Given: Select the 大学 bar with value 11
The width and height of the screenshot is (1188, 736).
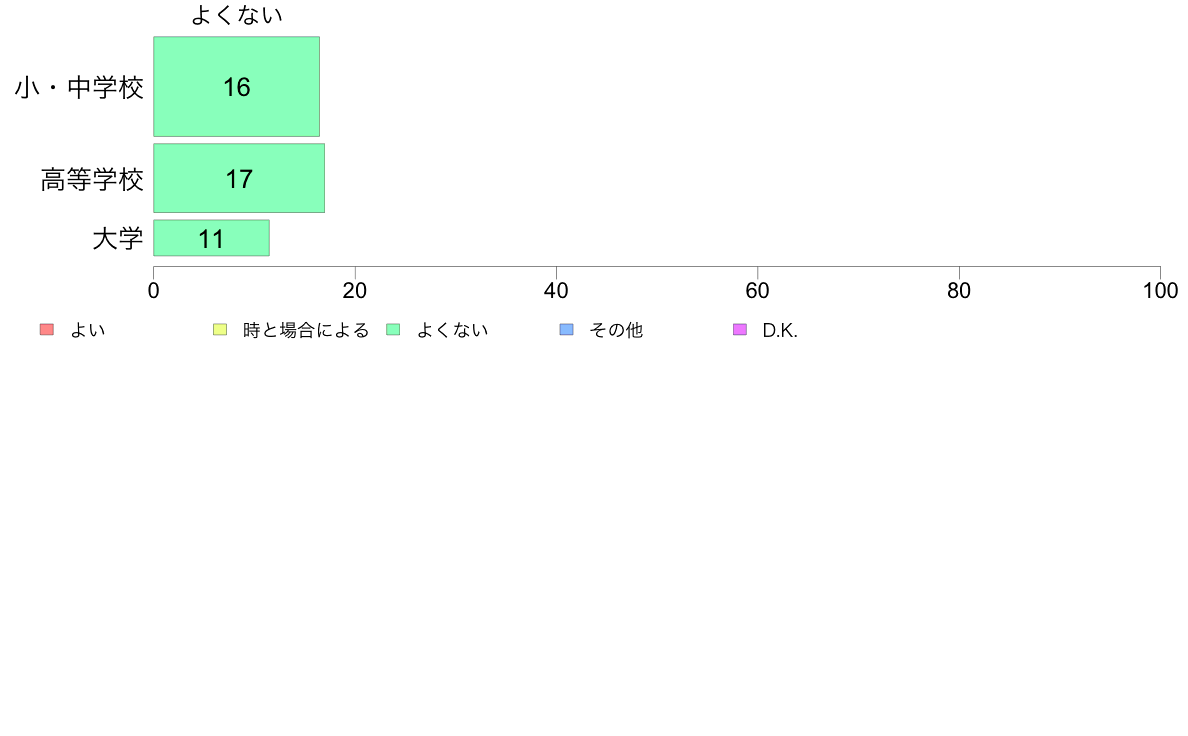Looking at the screenshot, I should click(211, 238).
